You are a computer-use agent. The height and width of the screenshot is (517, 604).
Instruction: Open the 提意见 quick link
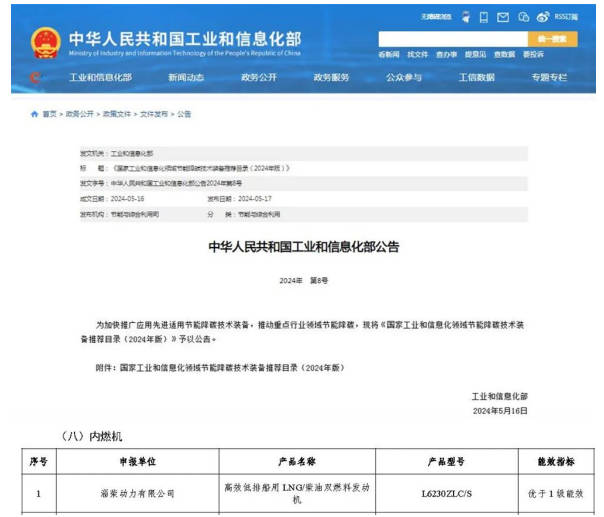click(475, 54)
